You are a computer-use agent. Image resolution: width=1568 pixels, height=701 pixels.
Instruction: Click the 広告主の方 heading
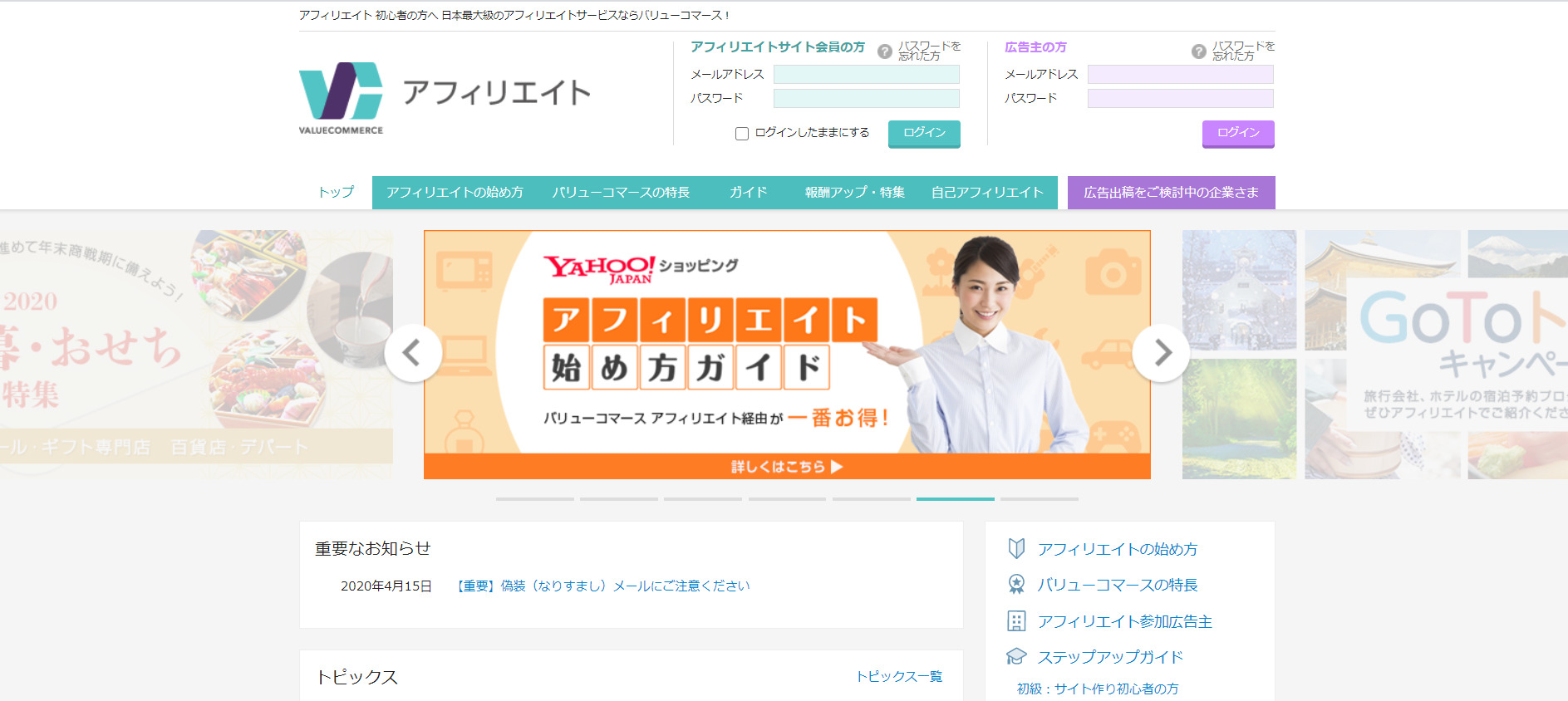click(1035, 47)
